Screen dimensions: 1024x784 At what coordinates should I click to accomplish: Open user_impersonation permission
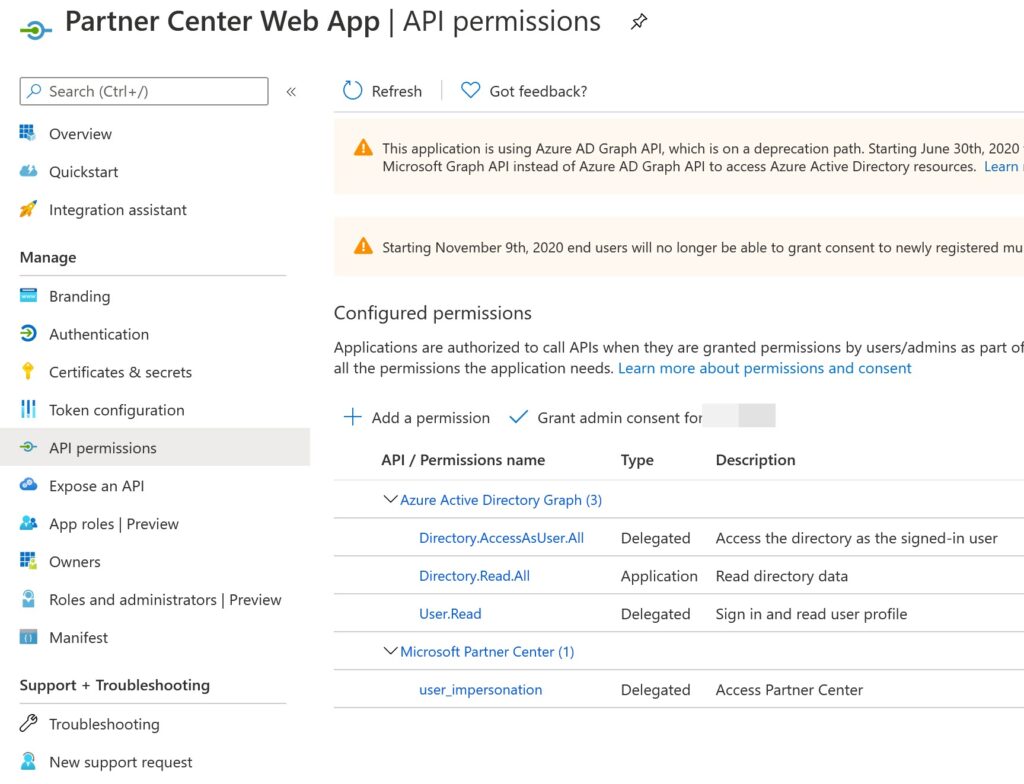pos(481,690)
